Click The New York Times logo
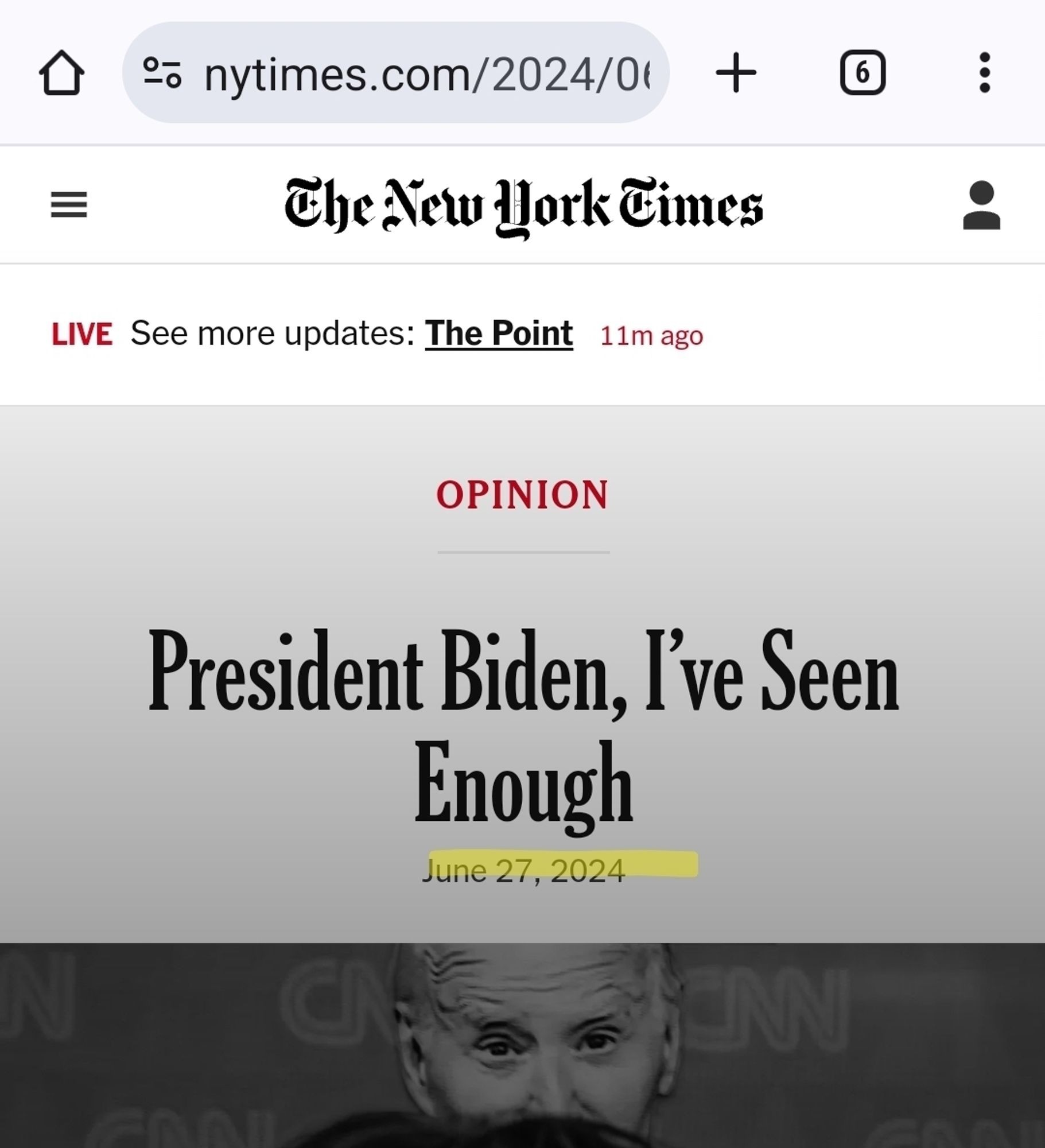 click(523, 207)
